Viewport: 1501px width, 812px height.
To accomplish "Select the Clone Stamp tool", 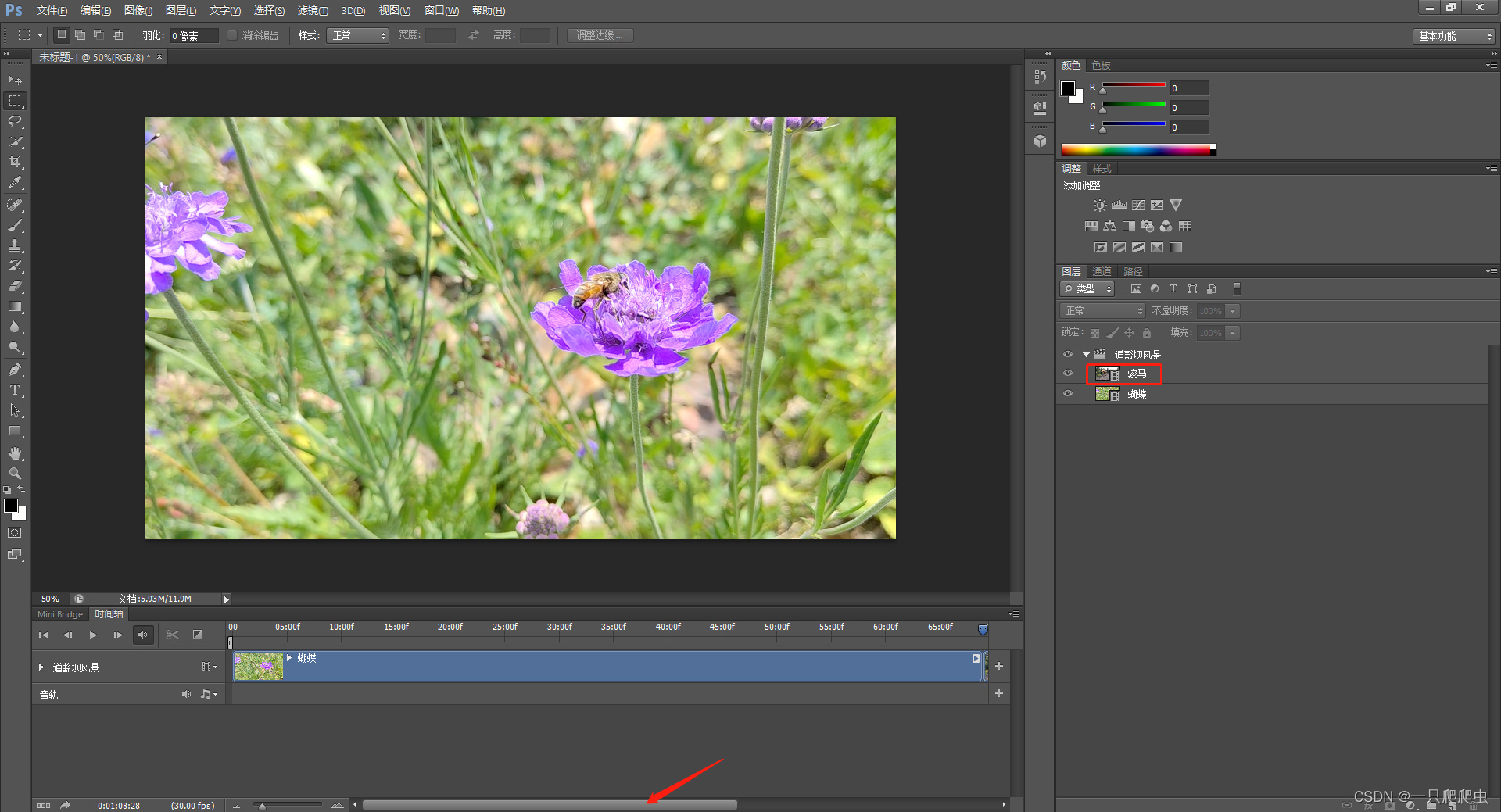I will 15,245.
